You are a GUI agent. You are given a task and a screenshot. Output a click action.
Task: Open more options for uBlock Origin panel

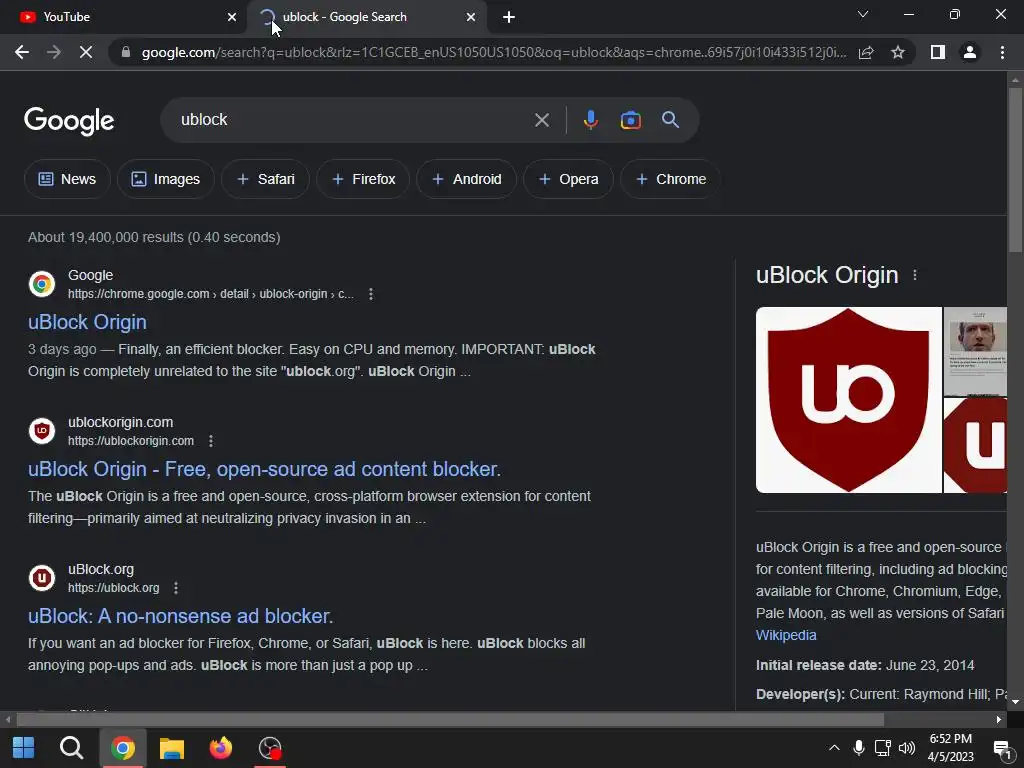tap(915, 275)
